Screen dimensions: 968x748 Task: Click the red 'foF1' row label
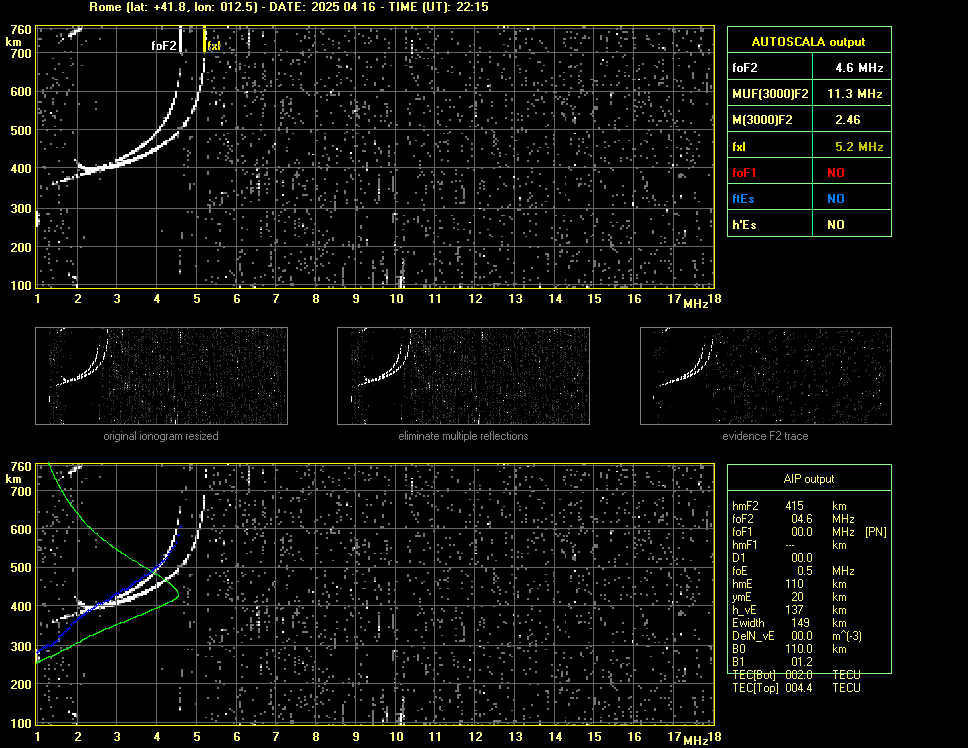744,173
